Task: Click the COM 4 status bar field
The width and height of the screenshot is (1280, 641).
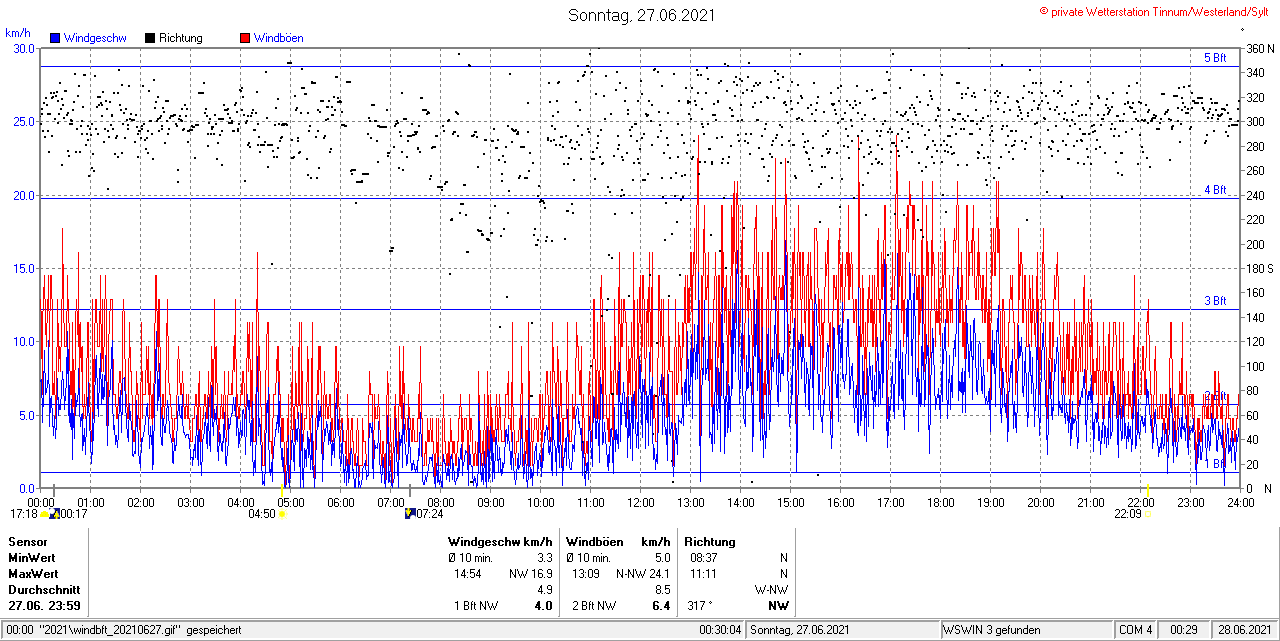Action: [x=1137, y=630]
